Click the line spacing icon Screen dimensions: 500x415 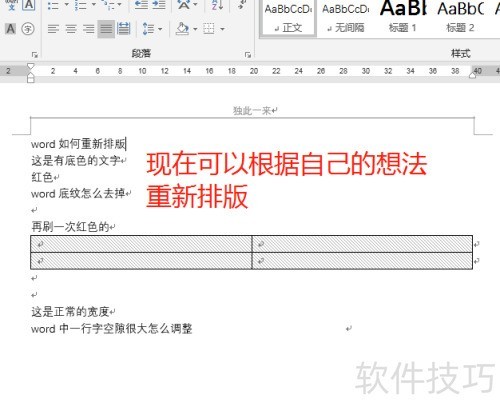pyautogui.click(x=148, y=29)
